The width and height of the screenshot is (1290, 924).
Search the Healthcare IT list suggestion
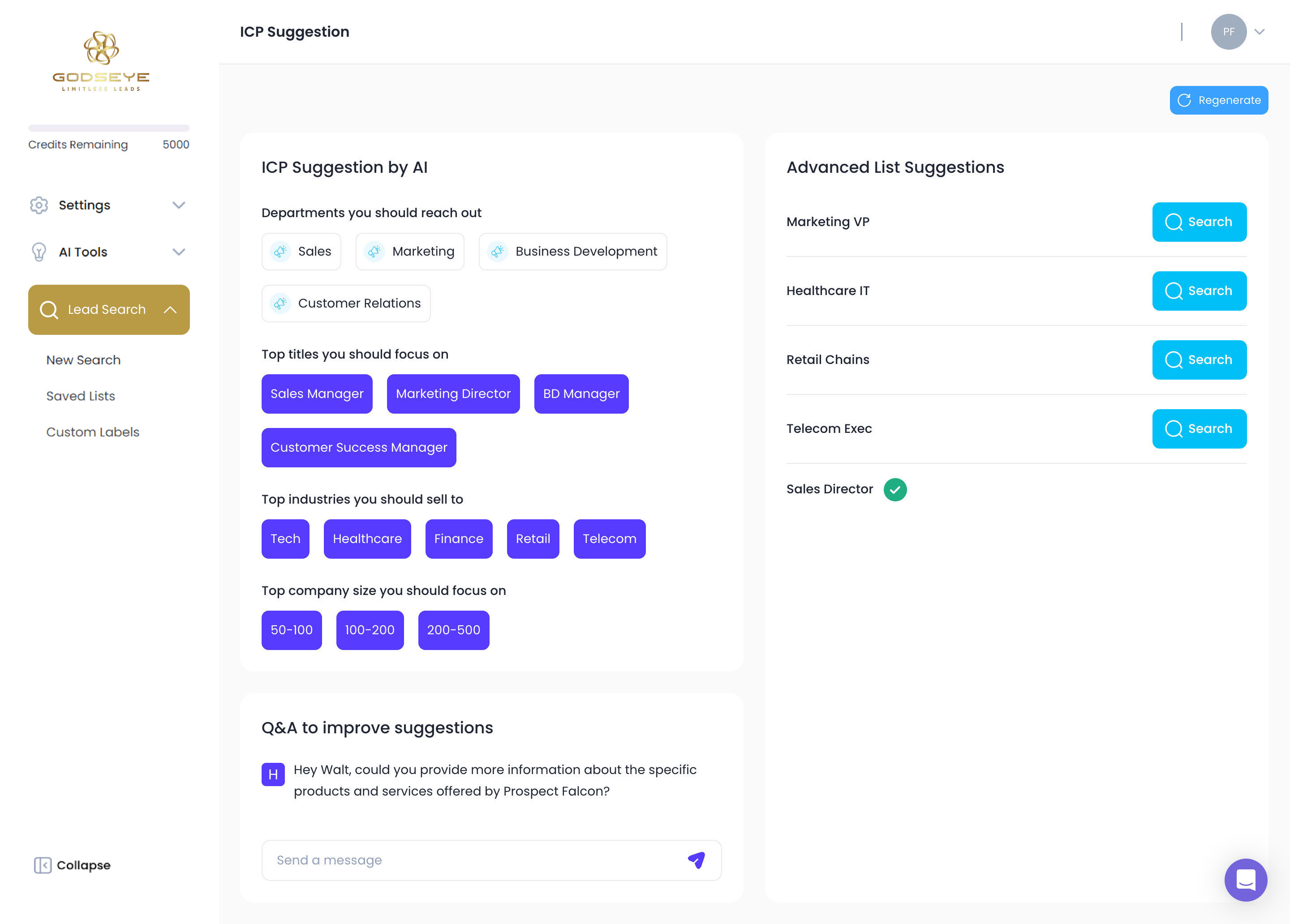1199,291
